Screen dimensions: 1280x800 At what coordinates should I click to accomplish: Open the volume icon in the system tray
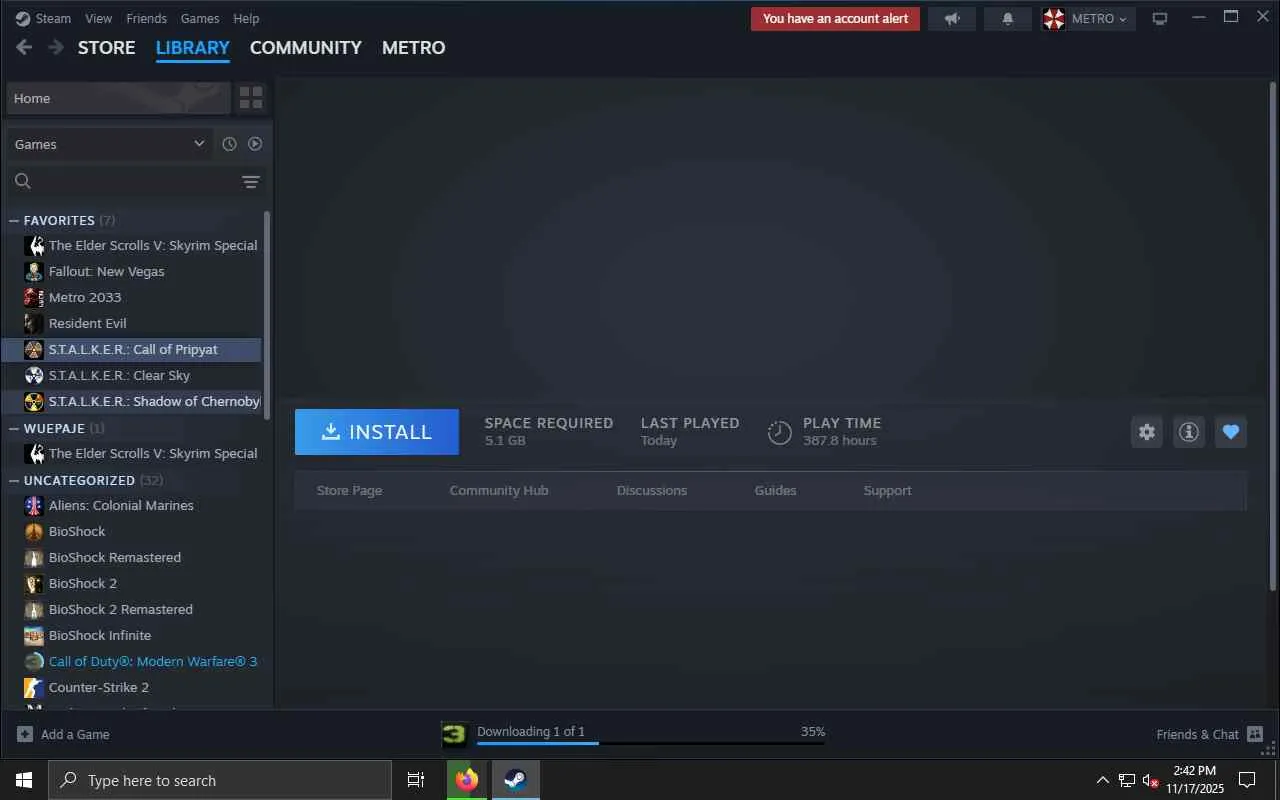click(1150, 780)
